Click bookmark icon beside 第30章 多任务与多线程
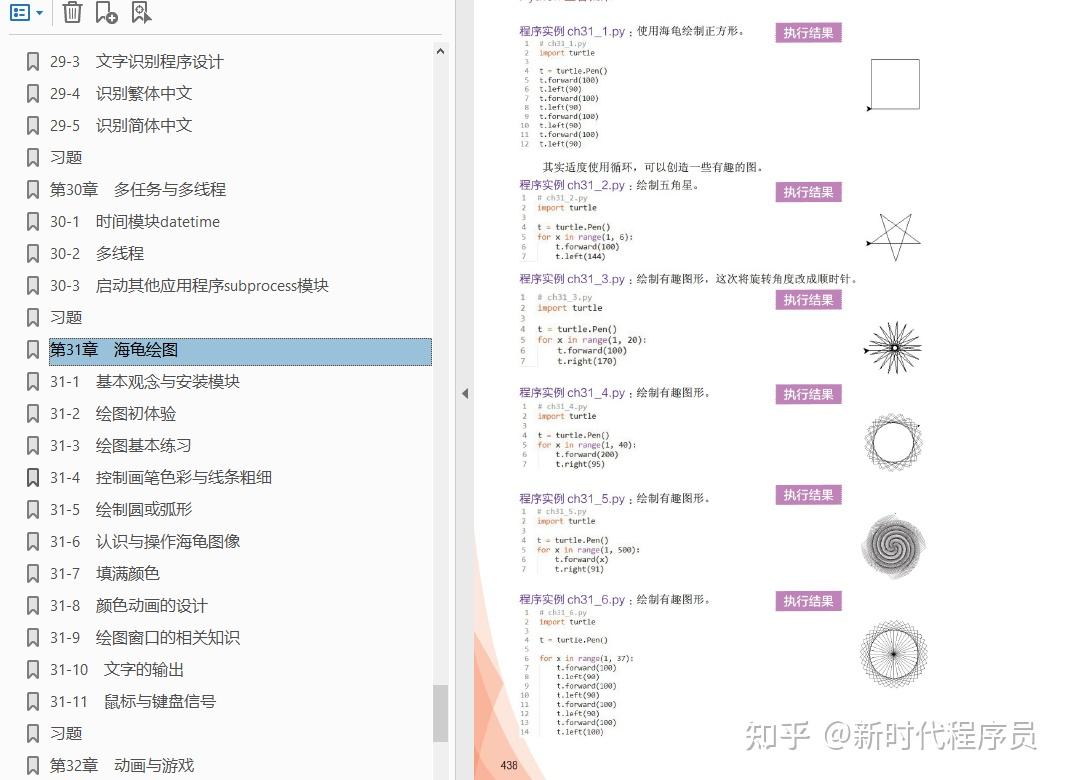The width and height of the screenshot is (1065, 780). pyautogui.click(x=33, y=190)
